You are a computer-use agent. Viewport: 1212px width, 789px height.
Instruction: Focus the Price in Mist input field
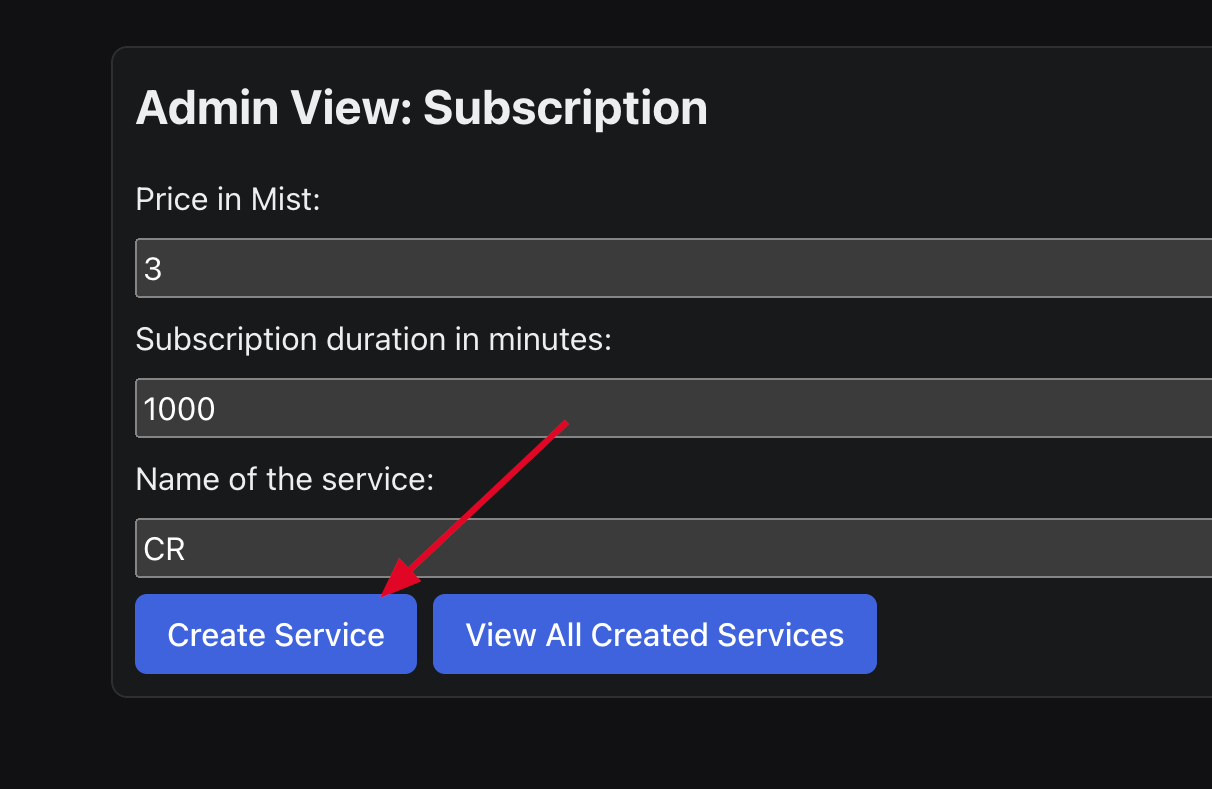[672, 268]
